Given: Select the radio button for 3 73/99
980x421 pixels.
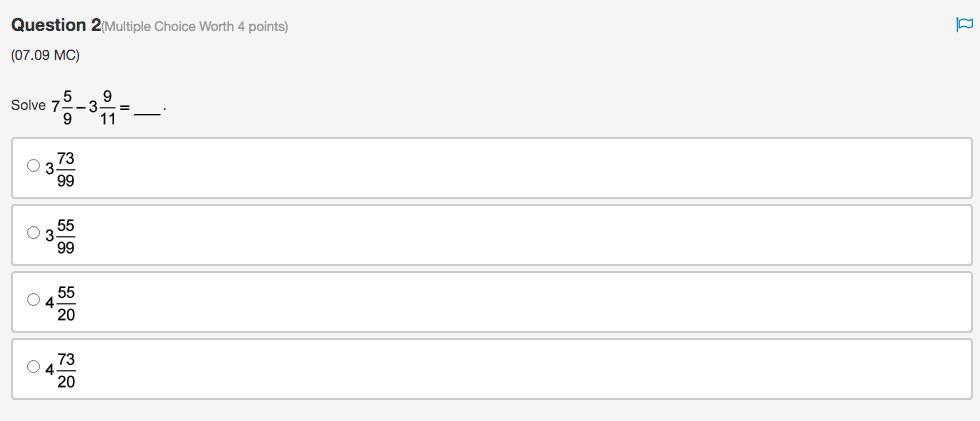Looking at the screenshot, I should [x=34, y=166].
